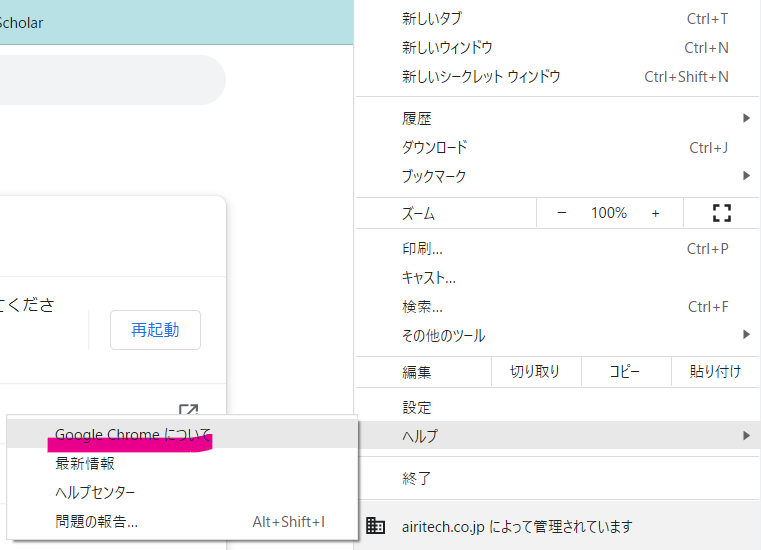Select the キャスト... cast option
Screen dimensions: 761x550
click(557, 278)
